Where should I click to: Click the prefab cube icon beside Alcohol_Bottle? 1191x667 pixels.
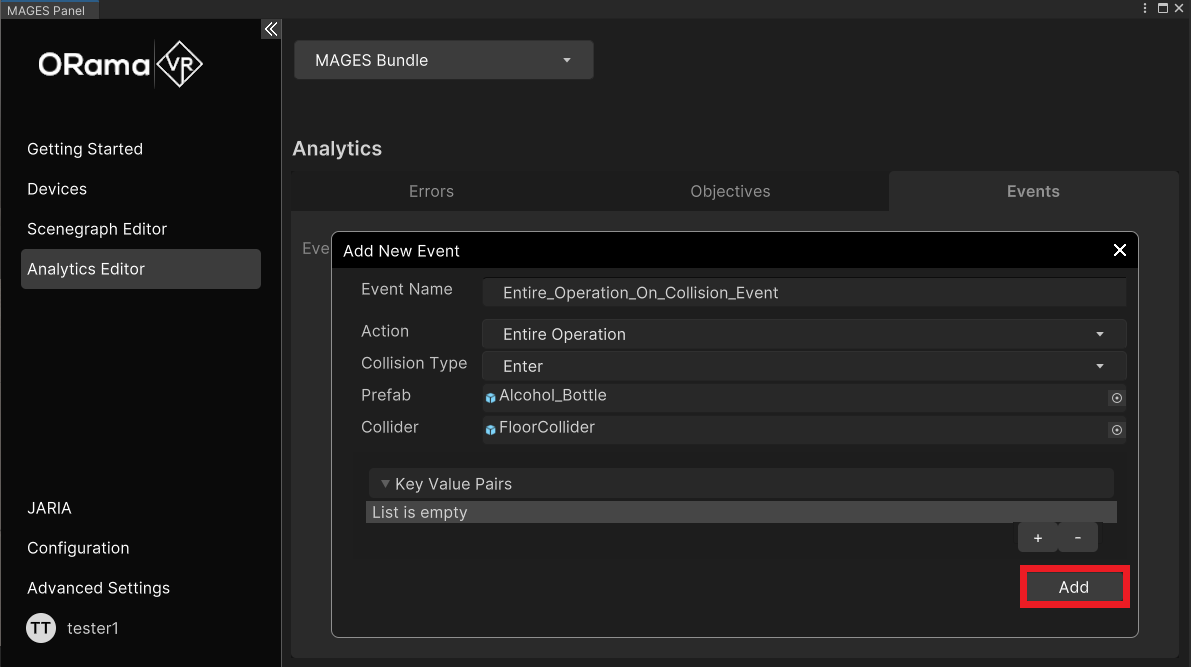coord(490,397)
